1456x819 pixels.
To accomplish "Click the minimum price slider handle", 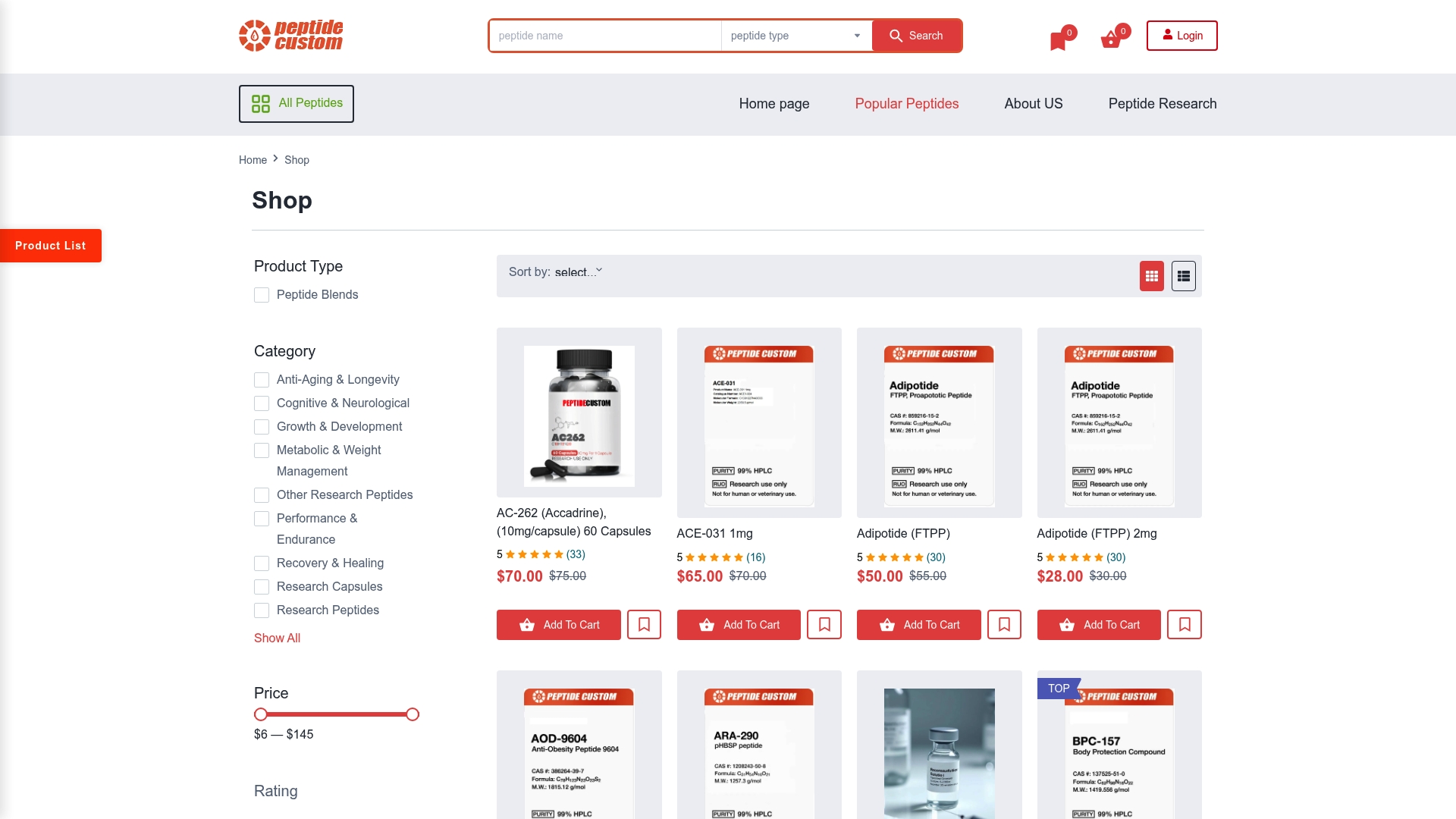I will click(261, 714).
